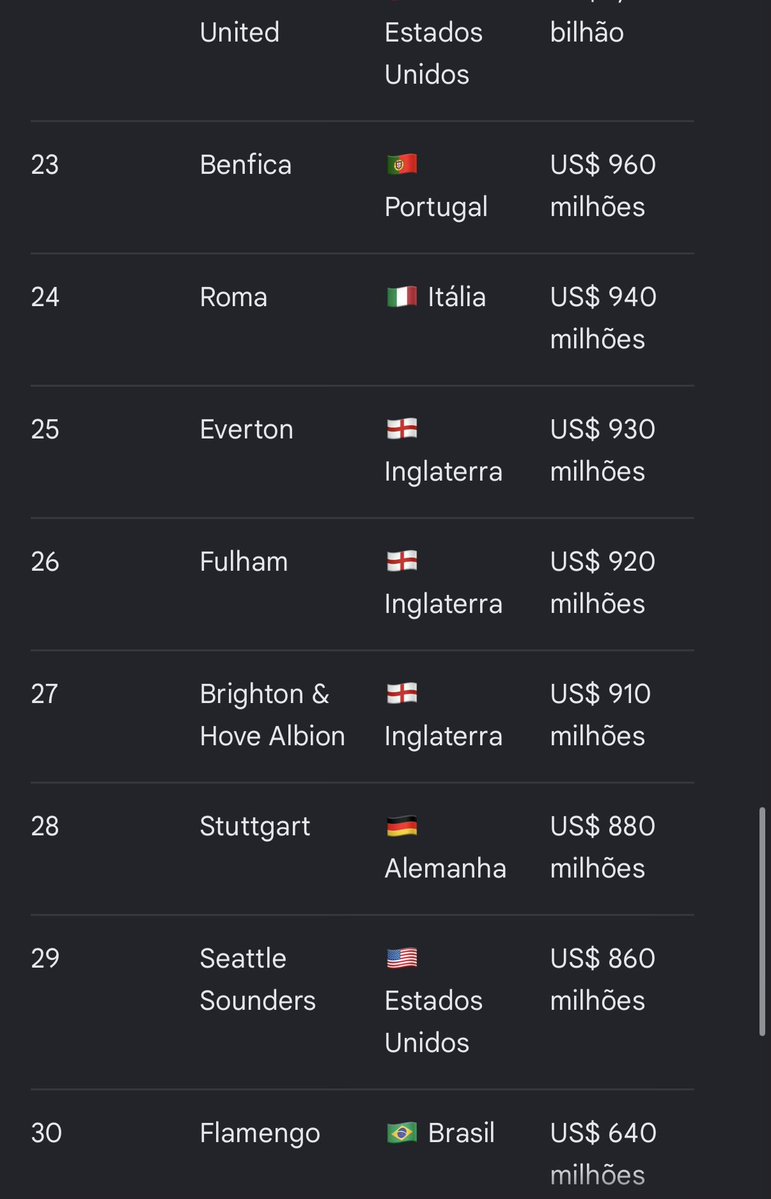Click the Italy flag next to Itália
The image size is (771, 1199).
pos(402,297)
